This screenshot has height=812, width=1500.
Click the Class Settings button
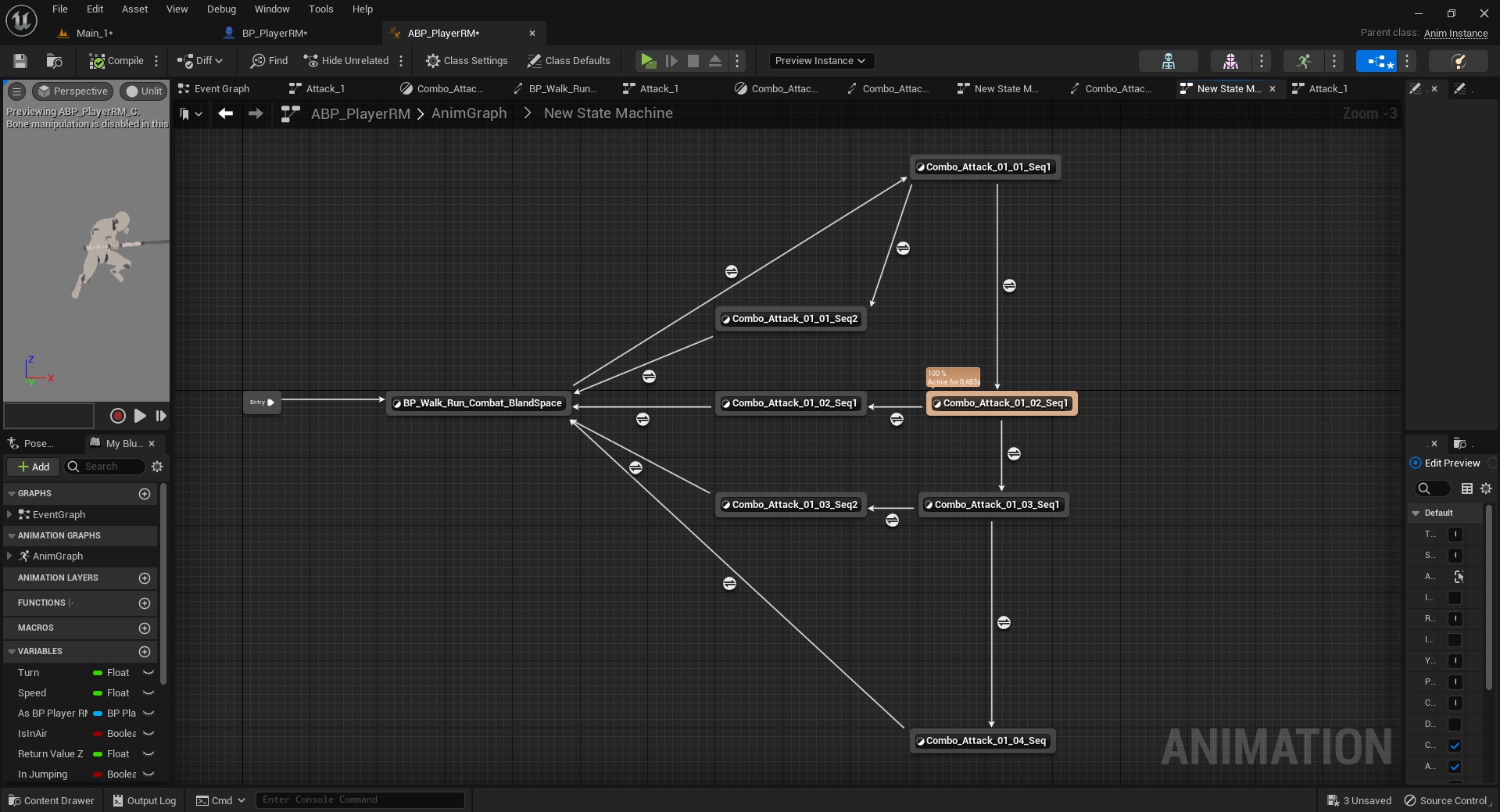(x=467, y=61)
